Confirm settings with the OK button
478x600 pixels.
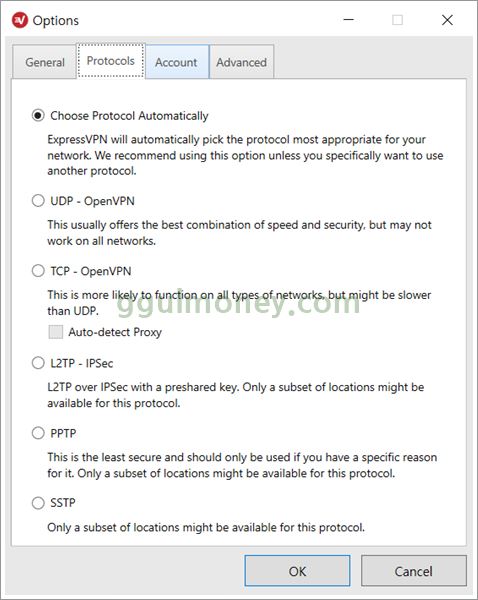[297, 571]
